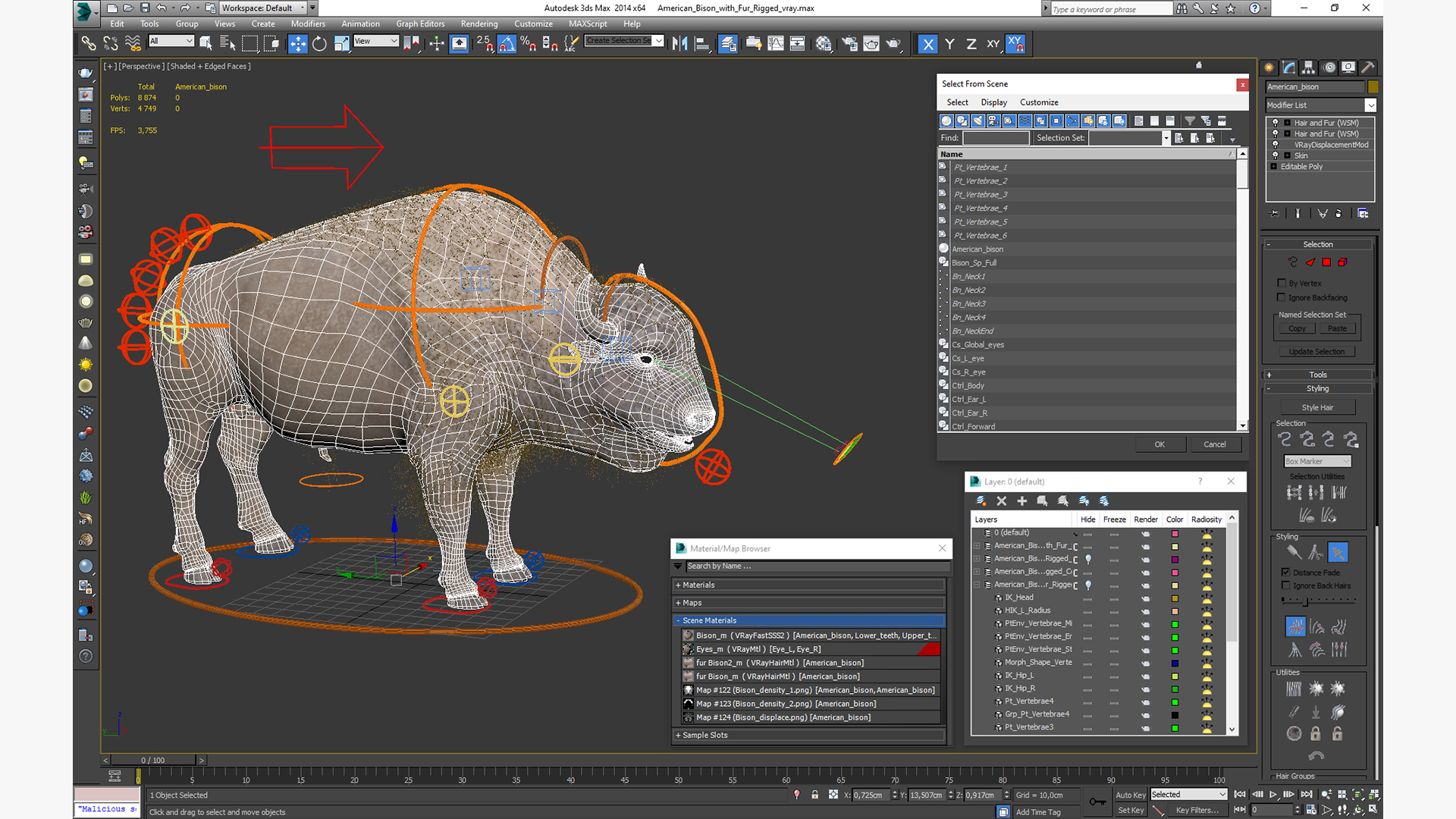The width and height of the screenshot is (1456, 819).
Task: Click OK in Select From Scene dialog
Action: [x=1159, y=444]
